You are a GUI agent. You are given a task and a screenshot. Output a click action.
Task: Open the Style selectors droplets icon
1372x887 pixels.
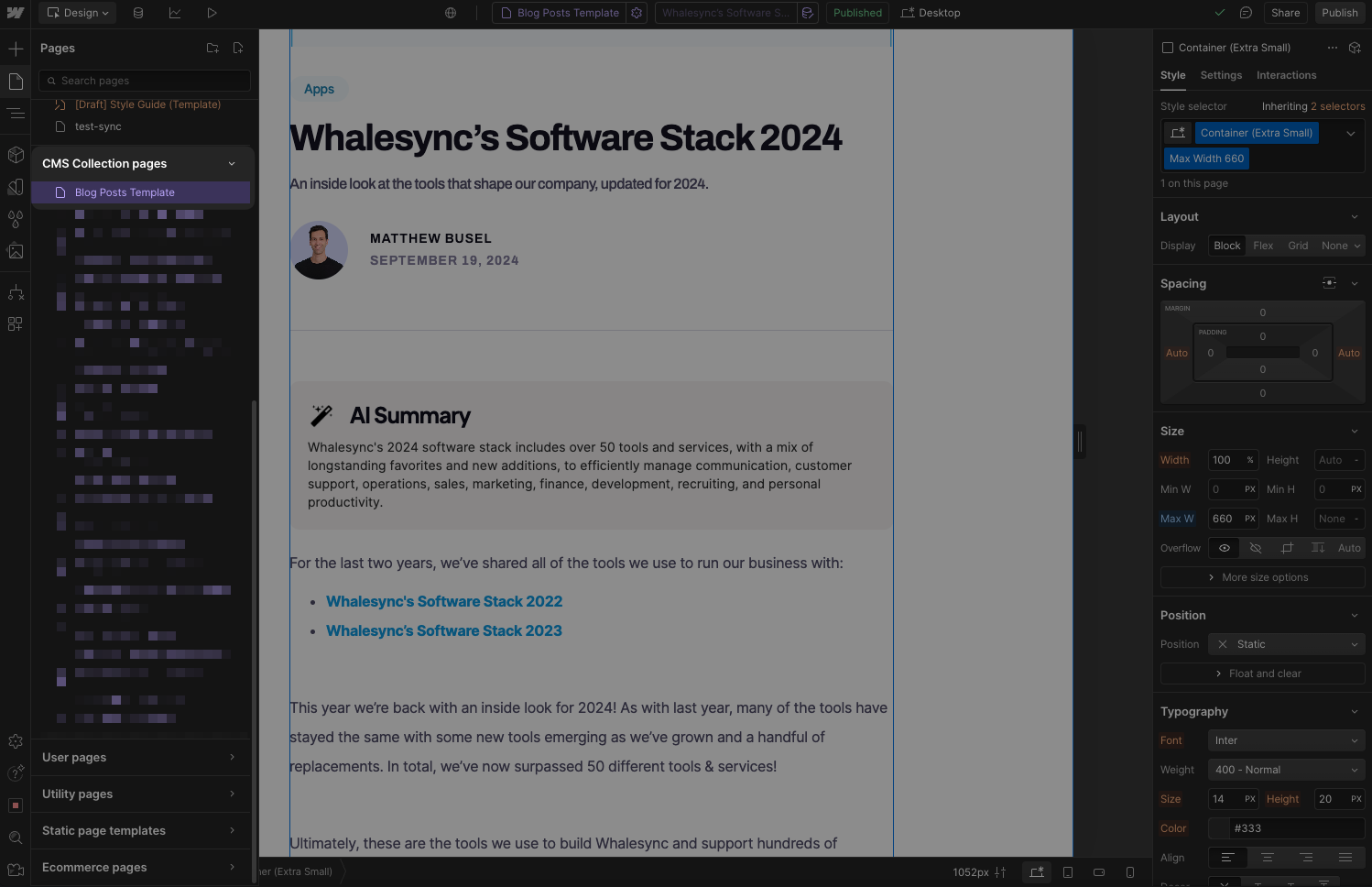16,219
